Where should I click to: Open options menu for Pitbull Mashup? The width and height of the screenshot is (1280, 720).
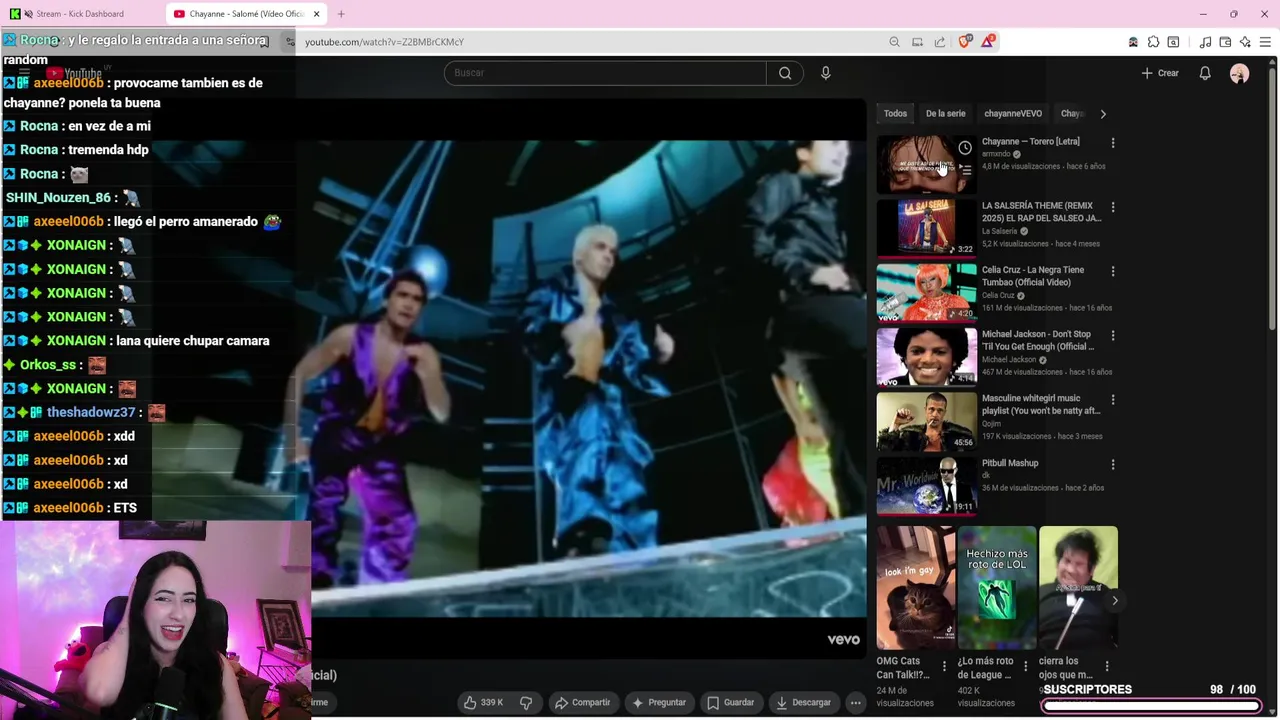coord(1113,464)
